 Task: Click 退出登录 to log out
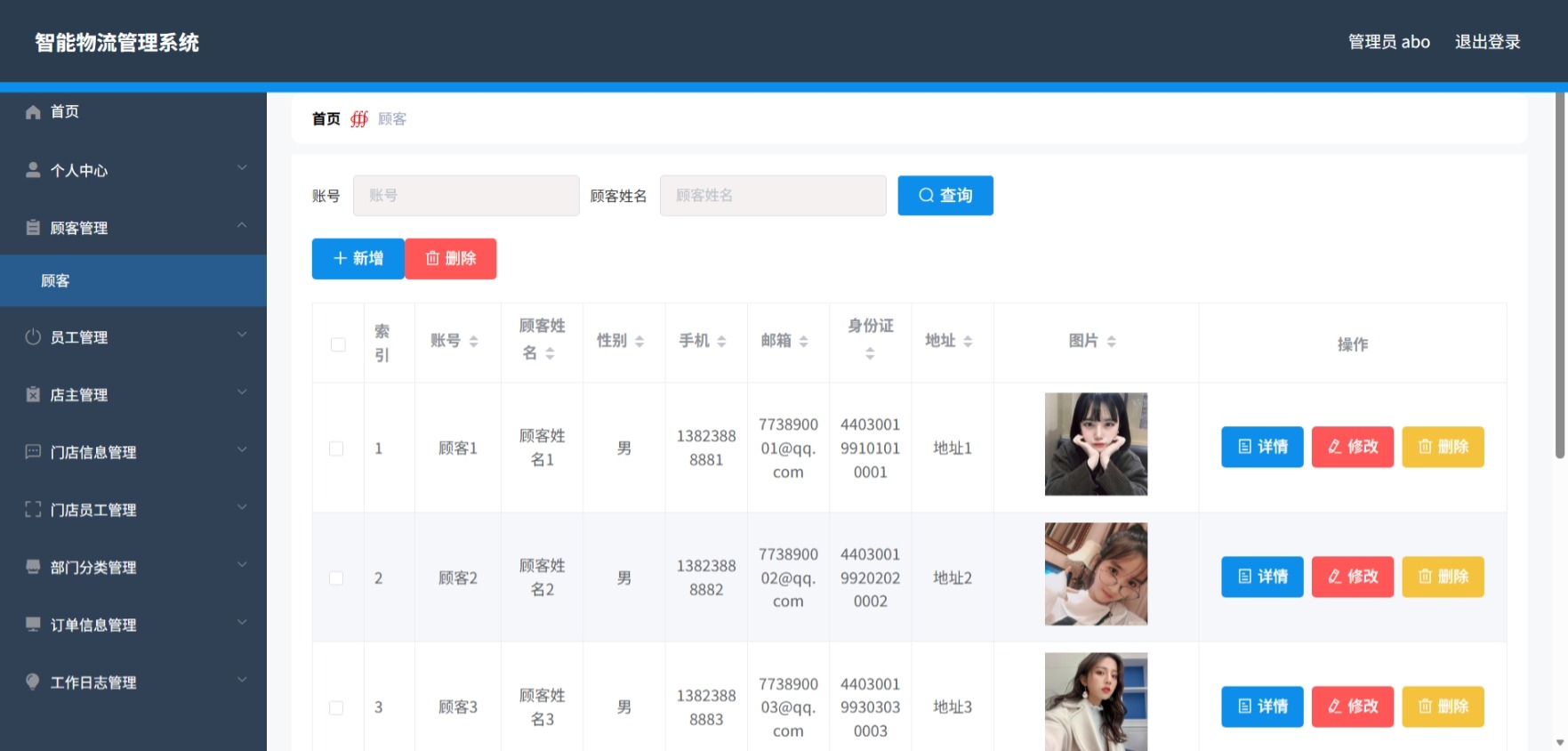pyautogui.click(x=1487, y=42)
